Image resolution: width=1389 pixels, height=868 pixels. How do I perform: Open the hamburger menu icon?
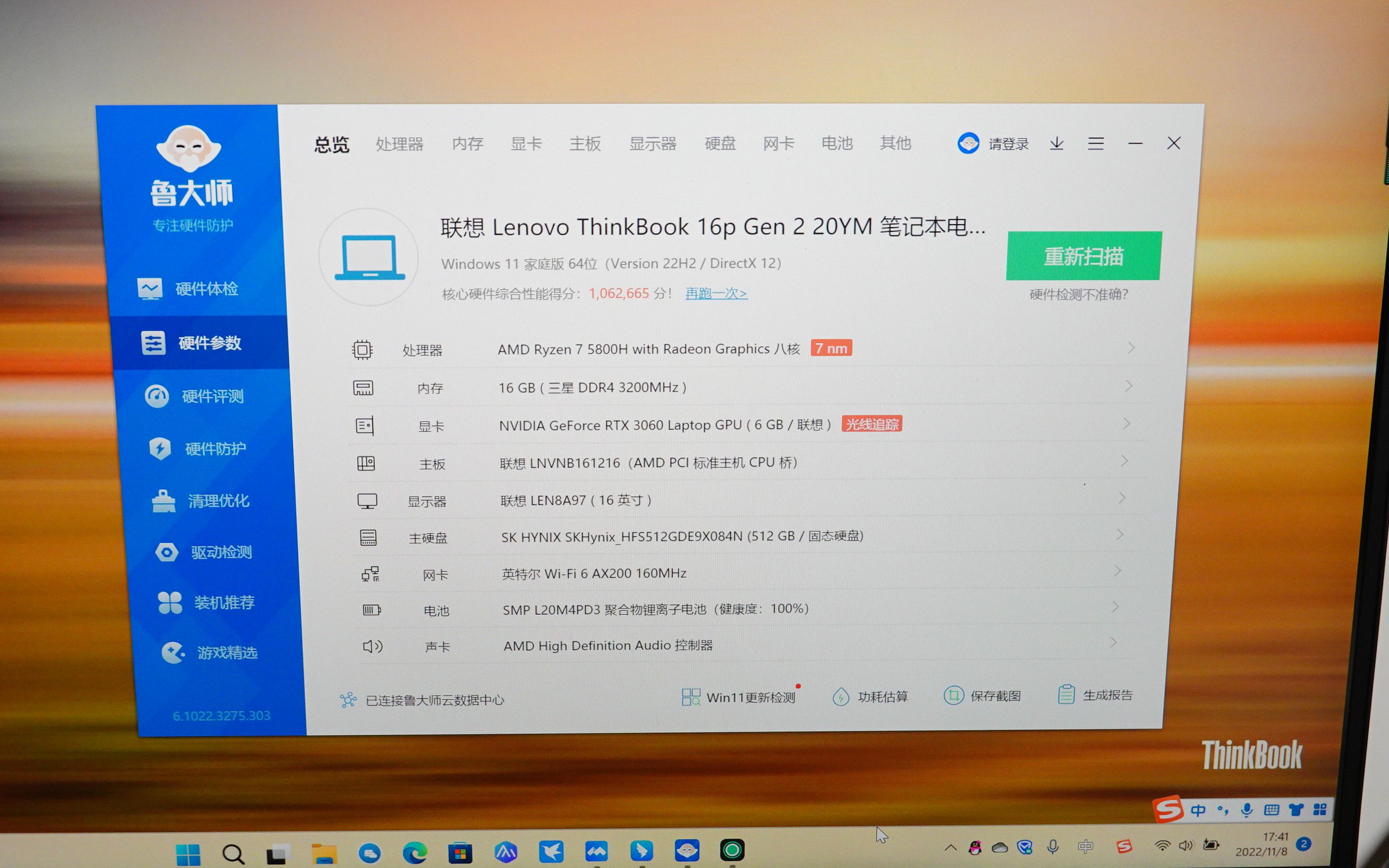(x=1096, y=143)
